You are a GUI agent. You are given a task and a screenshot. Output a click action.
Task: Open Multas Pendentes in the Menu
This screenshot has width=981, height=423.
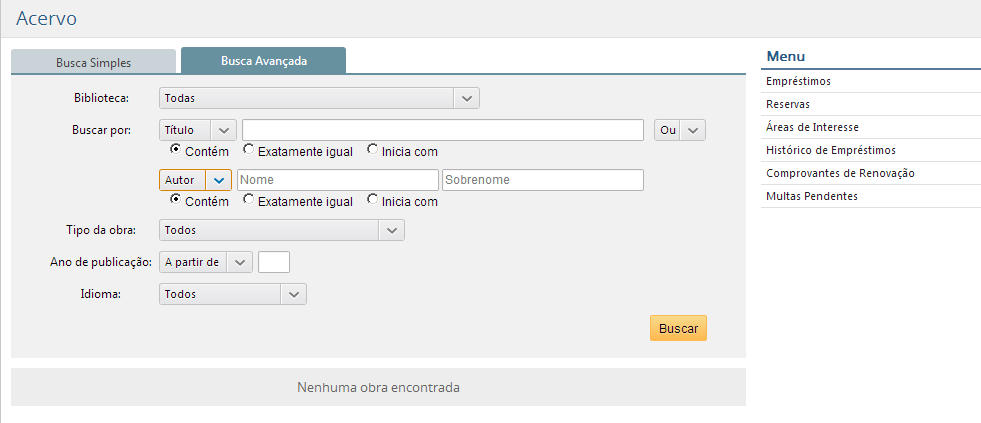(811, 196)
